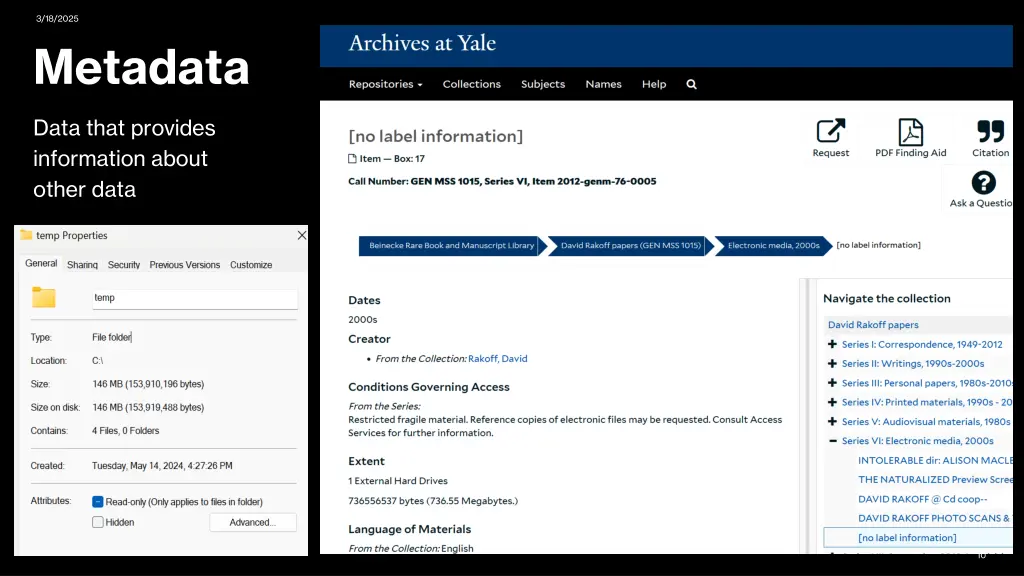1024x576 pixels.
Task: Select INTOLERABLE dir: ALISON MACLE tree item
Action: [x=935, y=460]
